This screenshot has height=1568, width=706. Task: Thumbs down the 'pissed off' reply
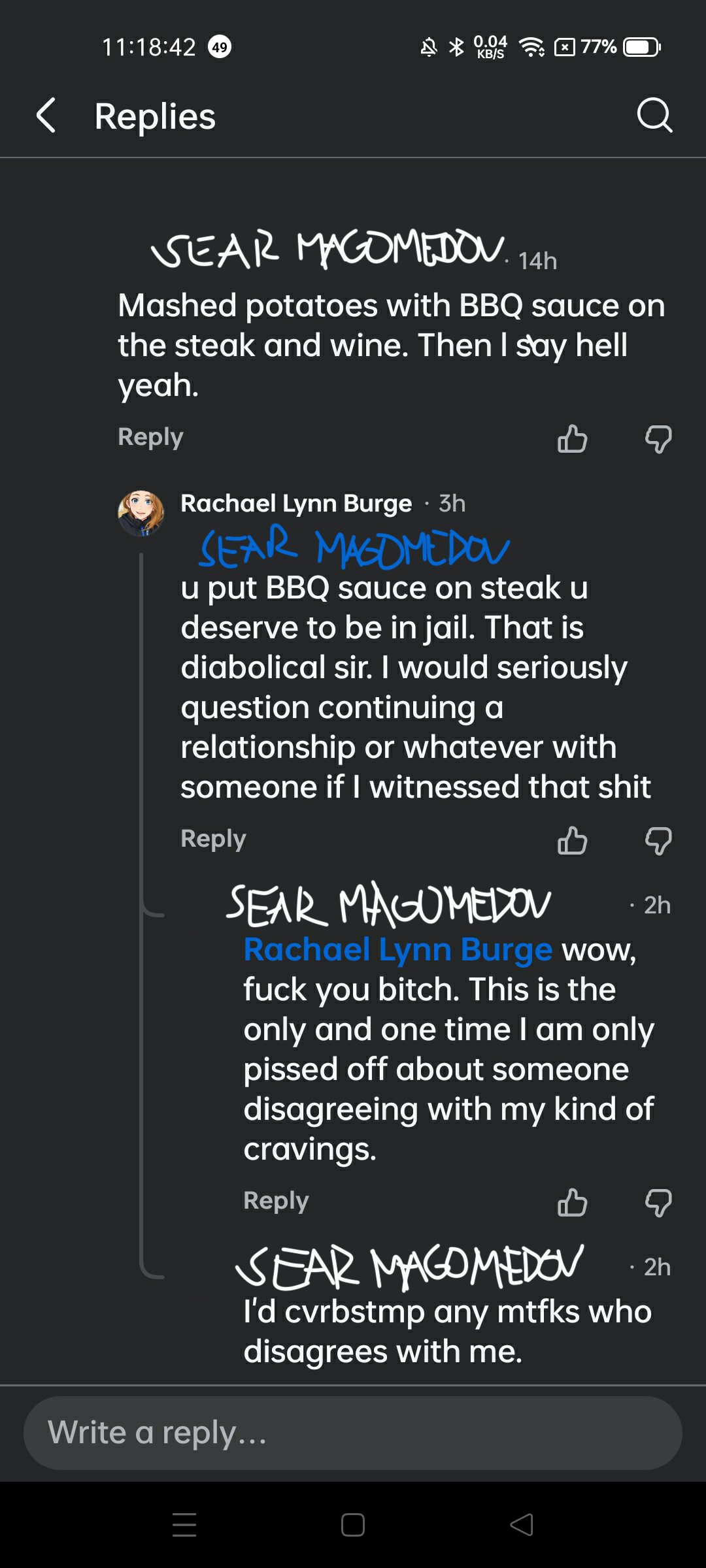658,1202
